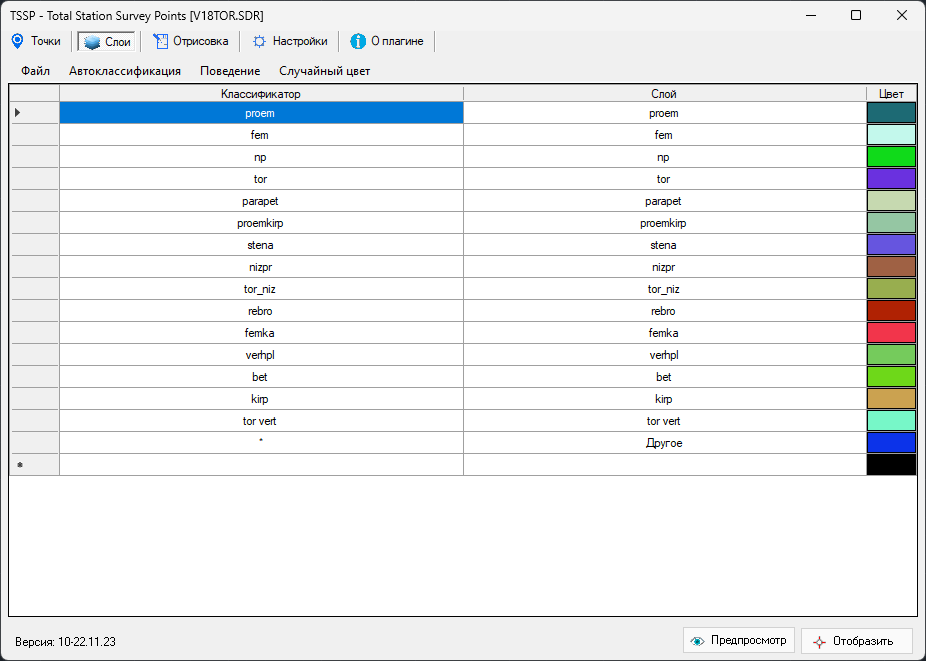Image resolution: width=926 pixels, height=661 pixels.
Task: Select the row header of the proem row
Action: tap(34, 113)
